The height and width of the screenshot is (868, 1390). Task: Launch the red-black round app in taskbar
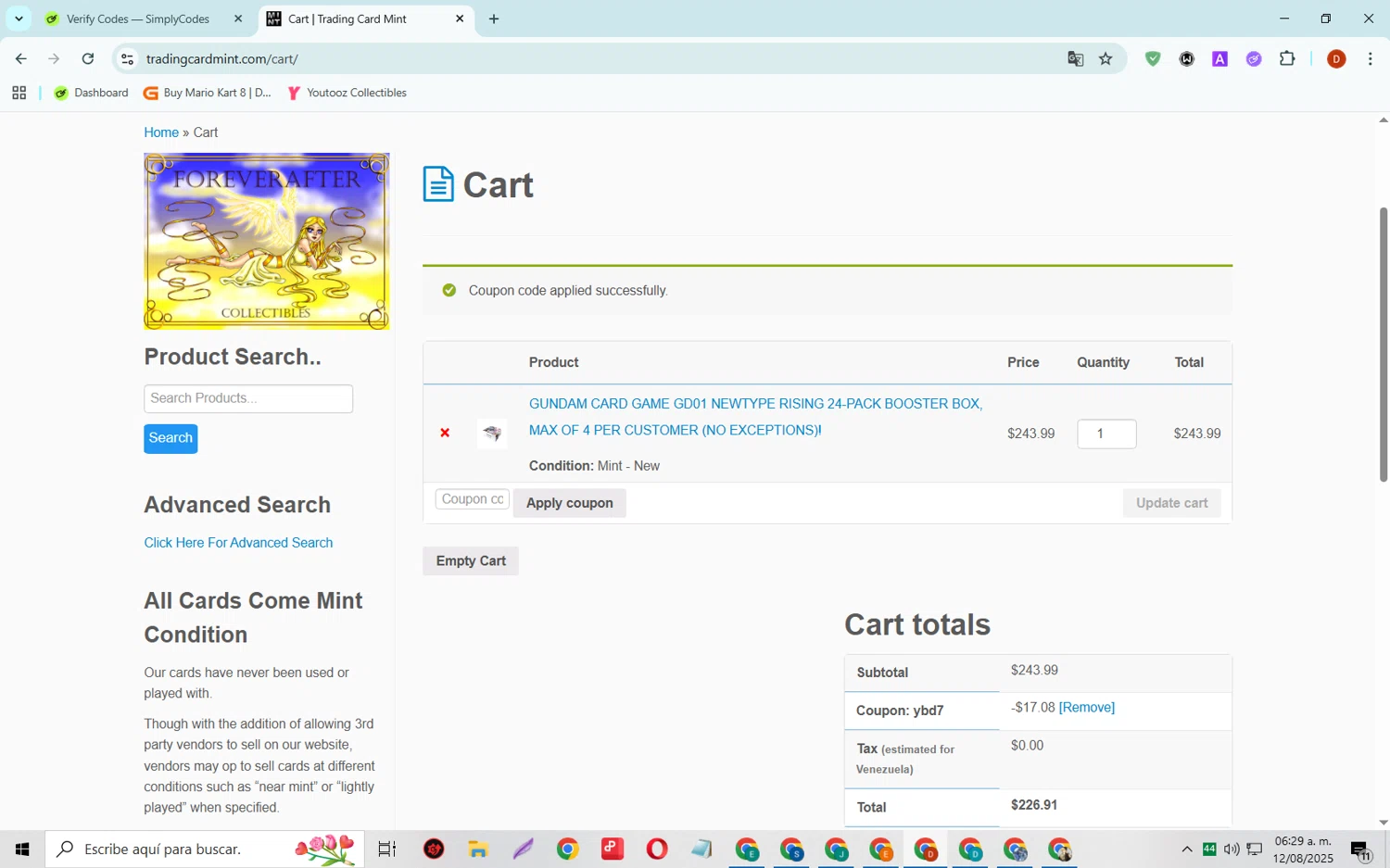click(434, 849)
